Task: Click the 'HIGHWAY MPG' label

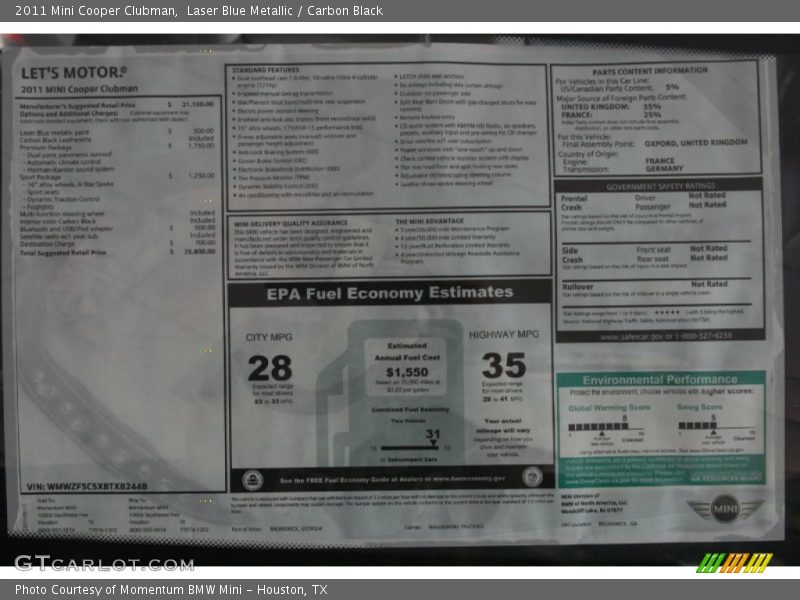Action: (x=504, y=334)
